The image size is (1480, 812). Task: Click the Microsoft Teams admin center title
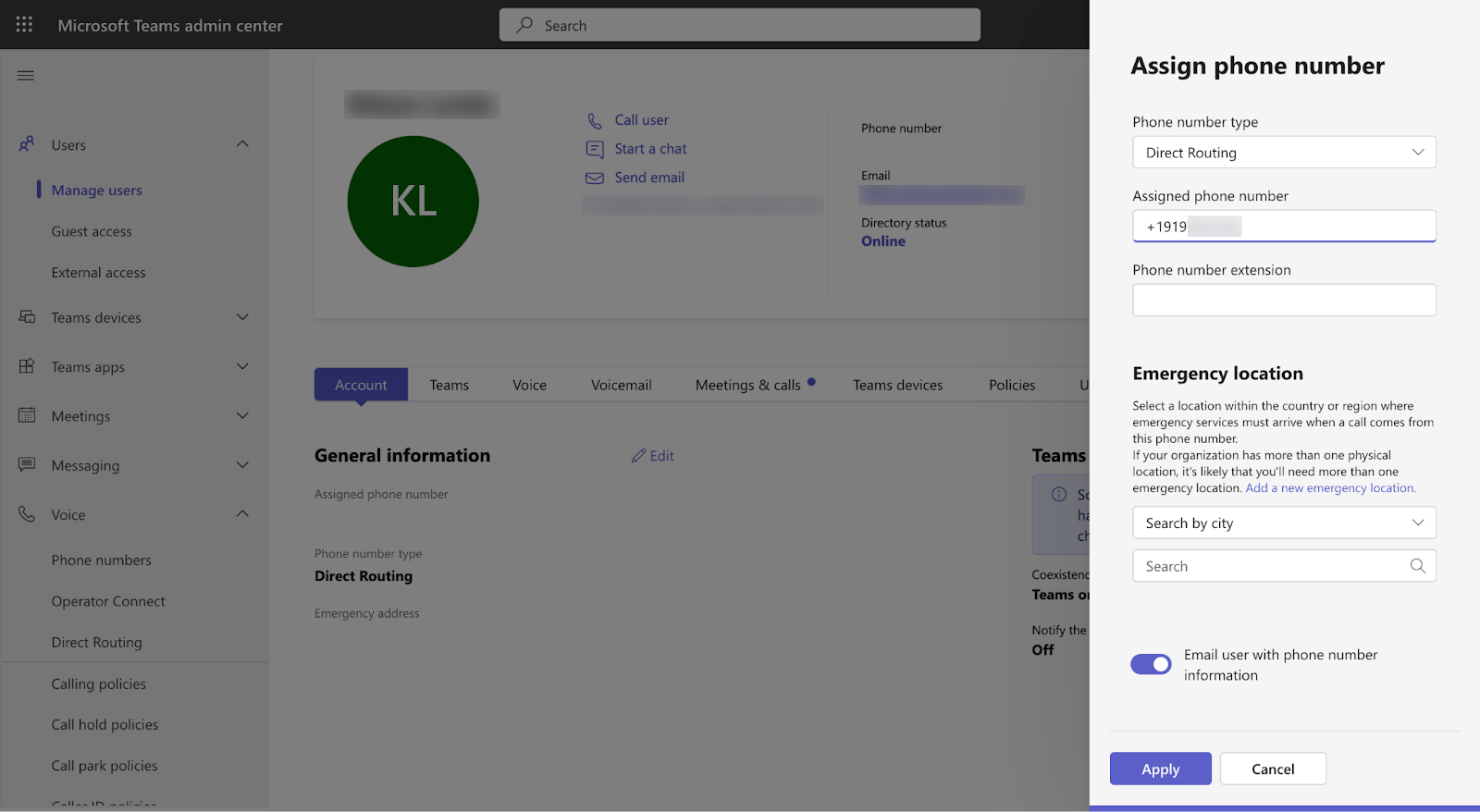[170, 26]
